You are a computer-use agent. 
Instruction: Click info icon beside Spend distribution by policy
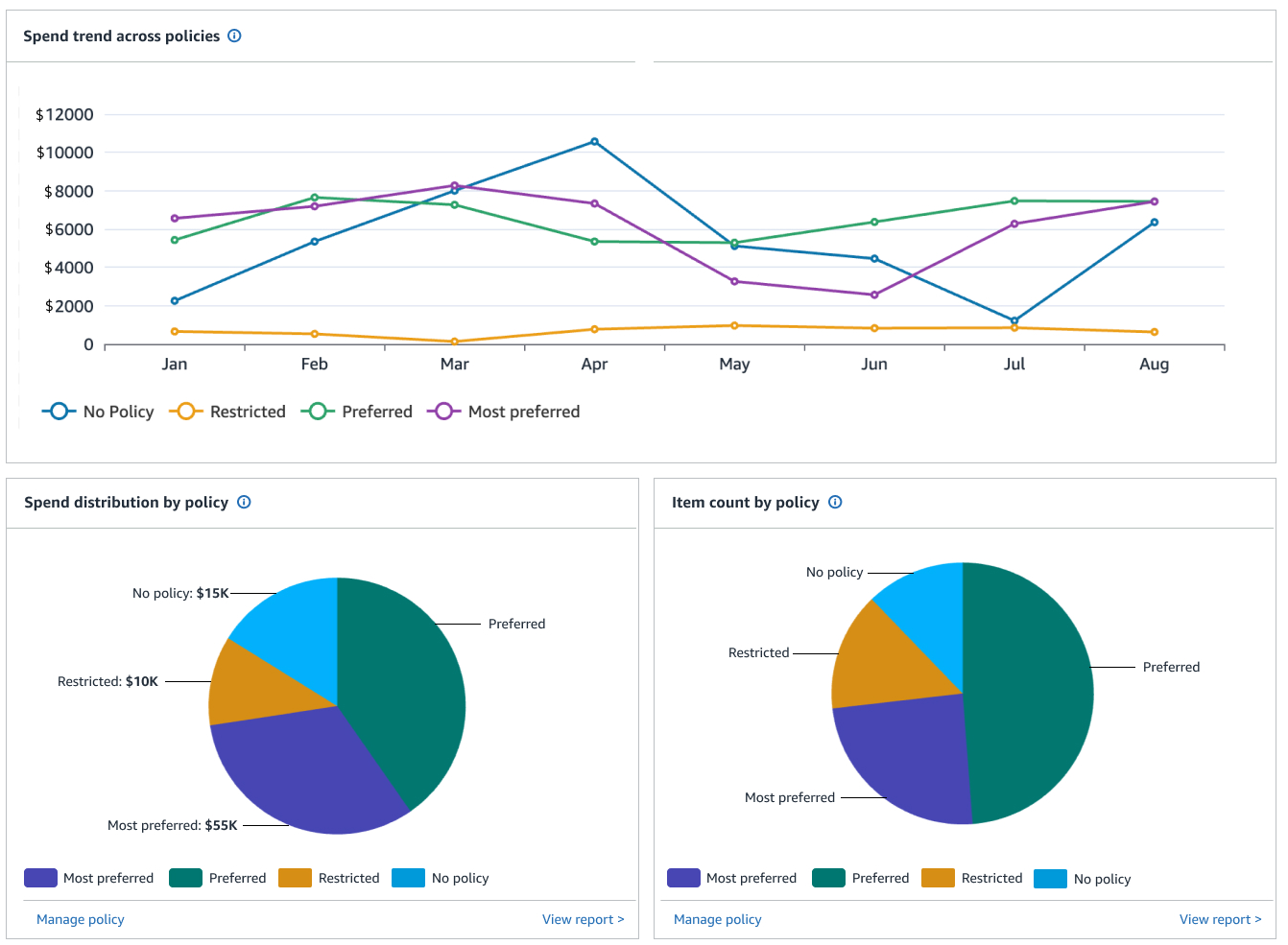pos(244,502)
